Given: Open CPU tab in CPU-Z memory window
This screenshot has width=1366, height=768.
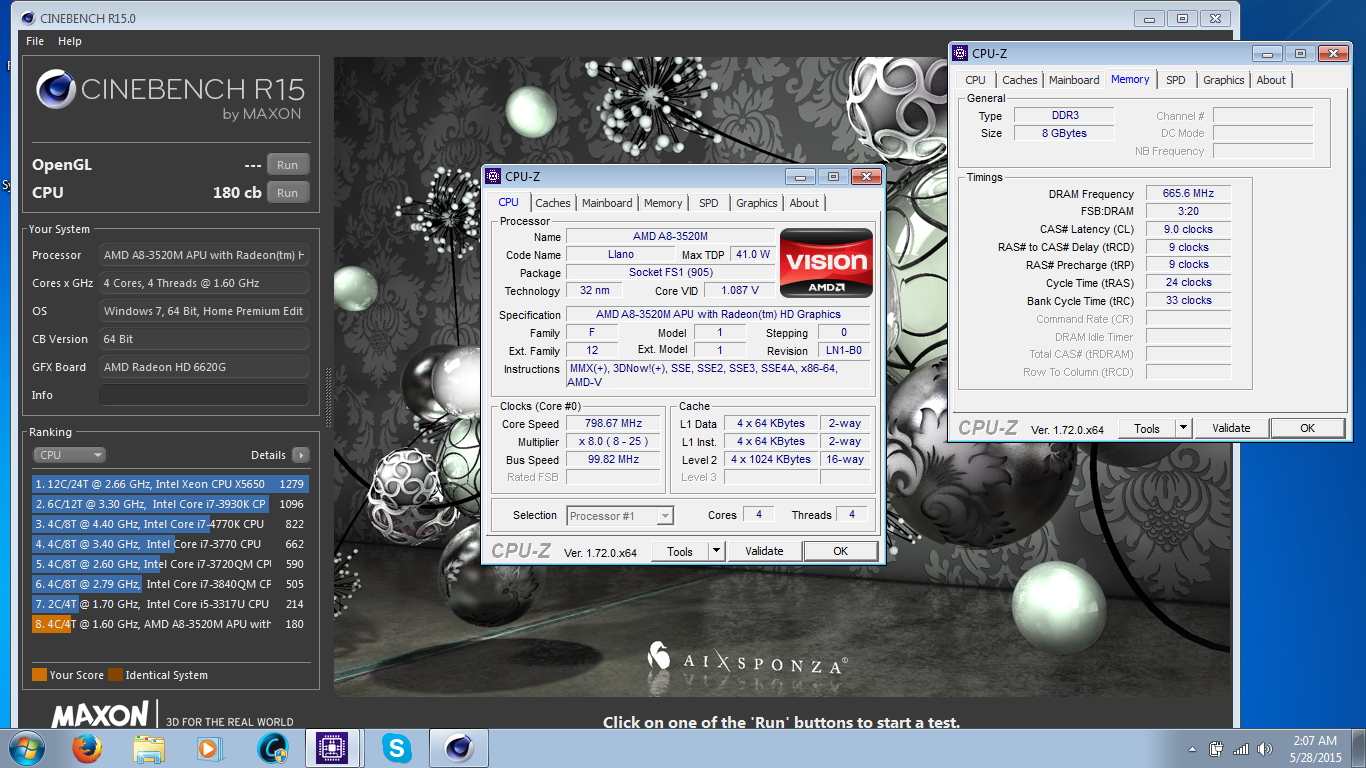Looking at the screenshot, I should 975,80.
